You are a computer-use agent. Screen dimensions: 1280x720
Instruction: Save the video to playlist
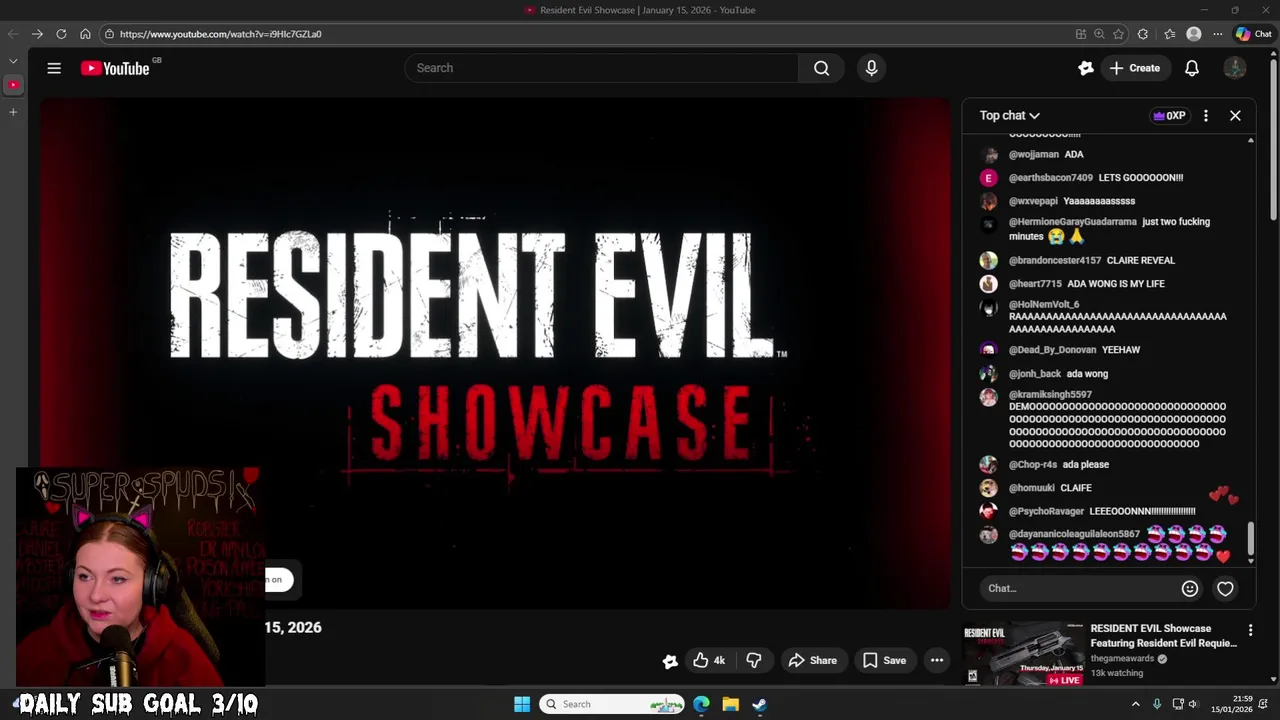click(x=884, y=660)
